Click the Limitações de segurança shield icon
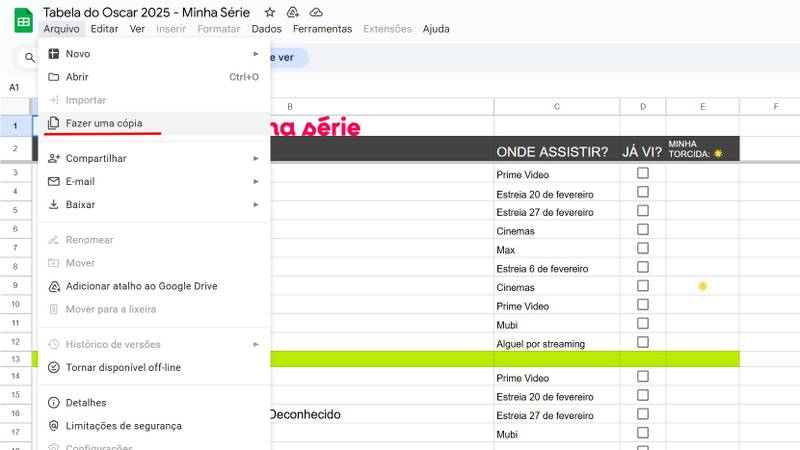This screenshot has width=800, height=450. pos(54,426)
